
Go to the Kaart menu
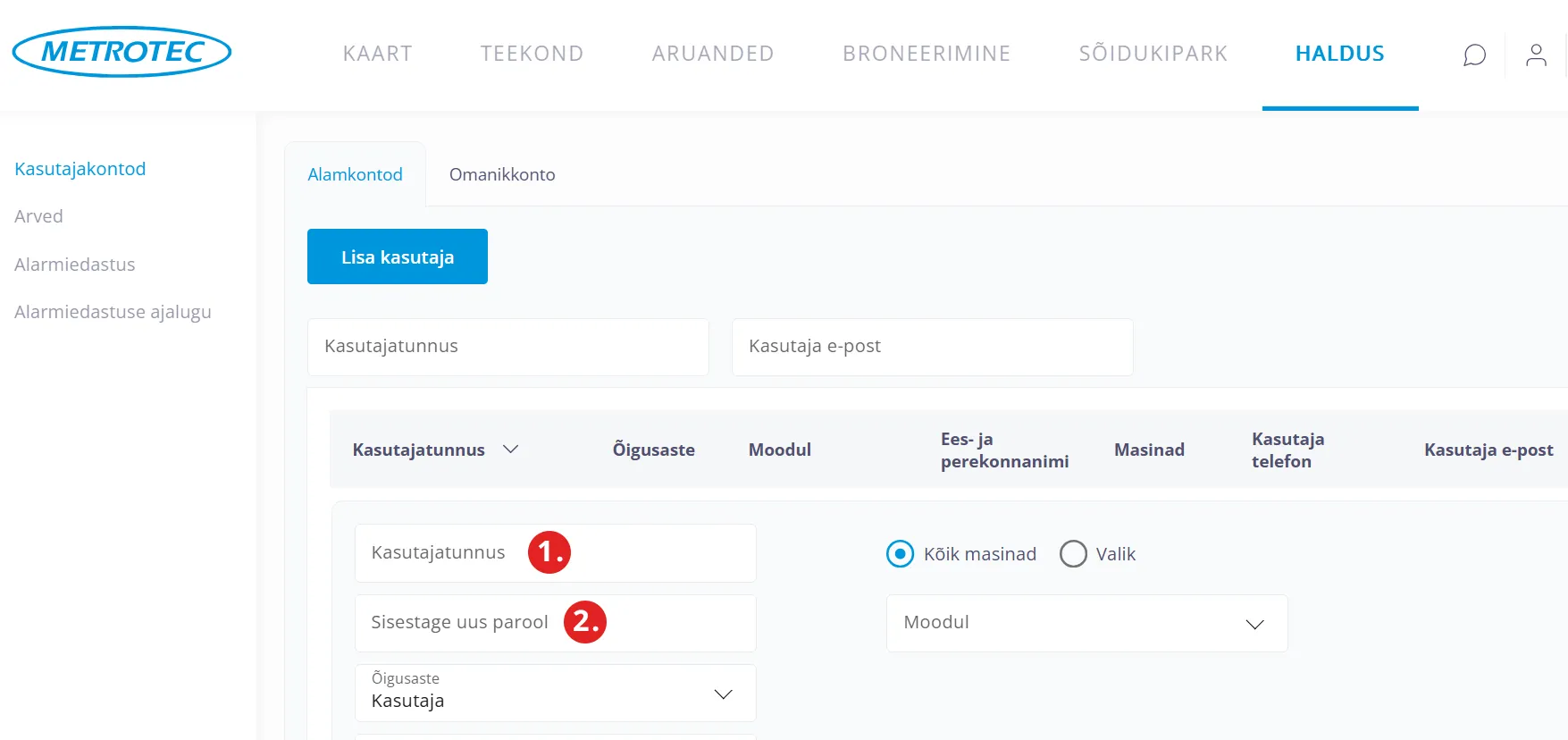tap(377, 54)
